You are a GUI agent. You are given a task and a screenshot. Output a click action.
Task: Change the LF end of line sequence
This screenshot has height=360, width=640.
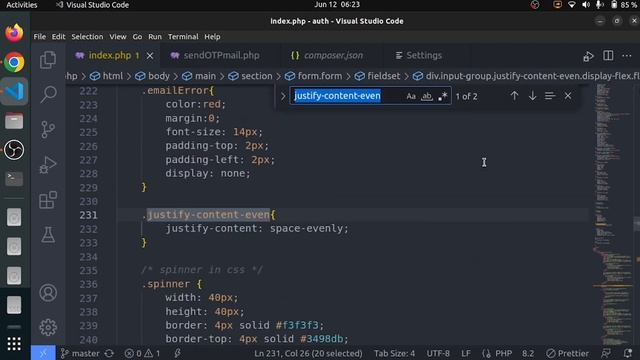point(466,353)
